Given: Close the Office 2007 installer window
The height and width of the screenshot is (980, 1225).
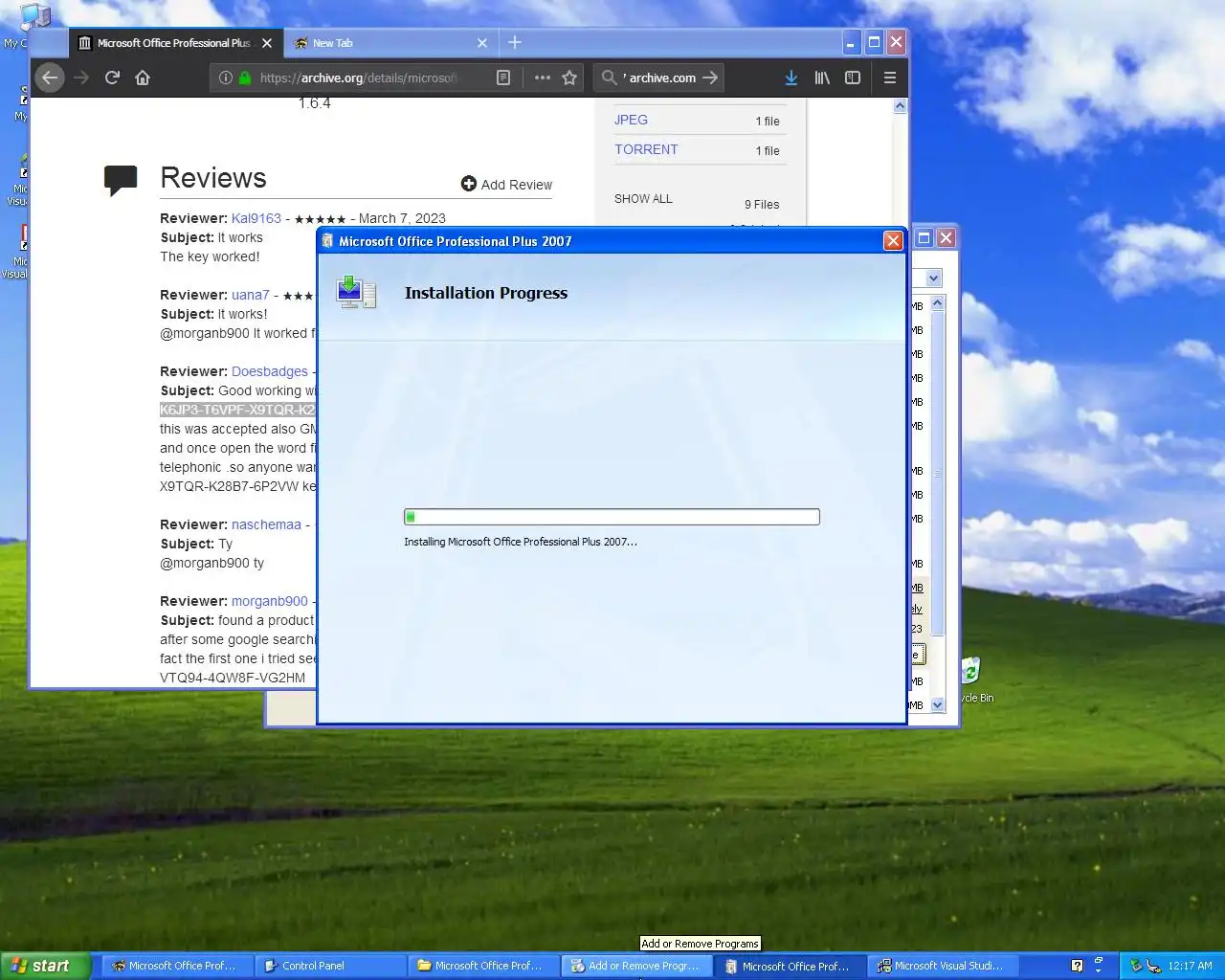Looking at the screenshot, I should pyautogui.click(x=893, y=241).
